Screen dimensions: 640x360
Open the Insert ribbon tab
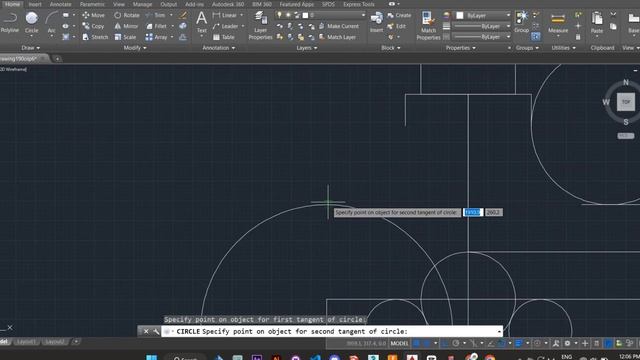tap(35, 4)
